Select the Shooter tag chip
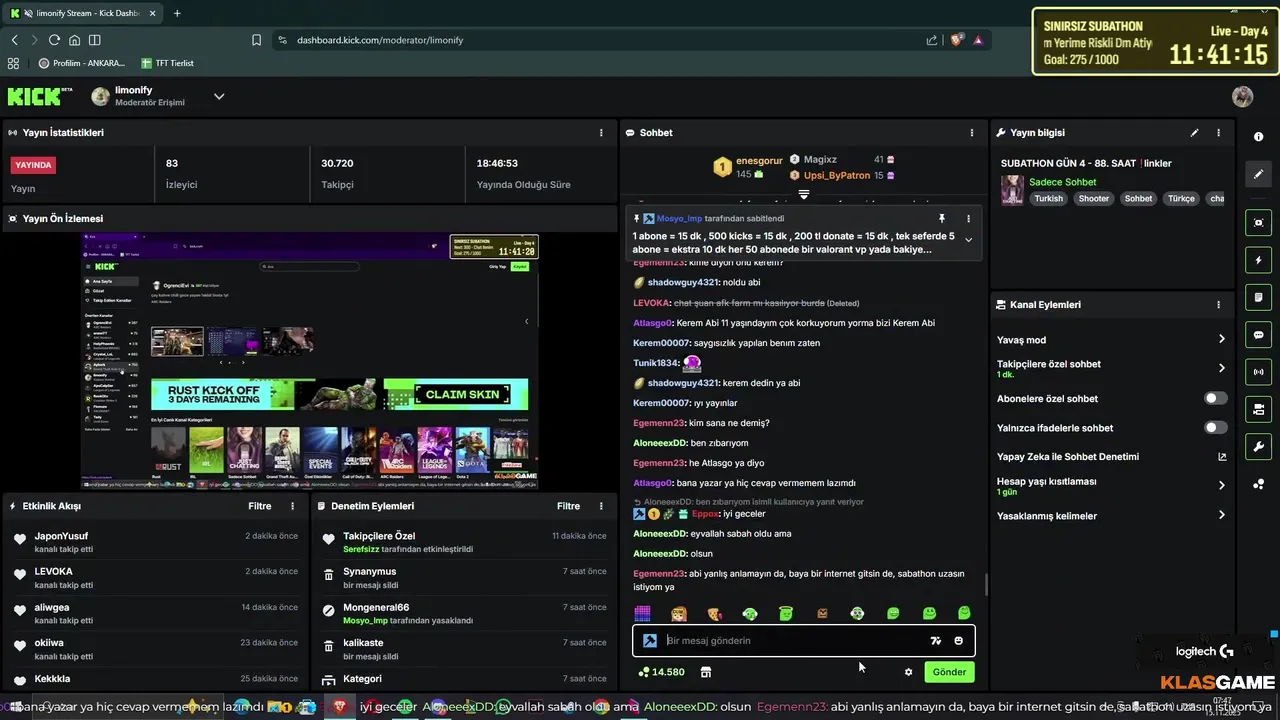1280x720 pixels. [1093, 198]
